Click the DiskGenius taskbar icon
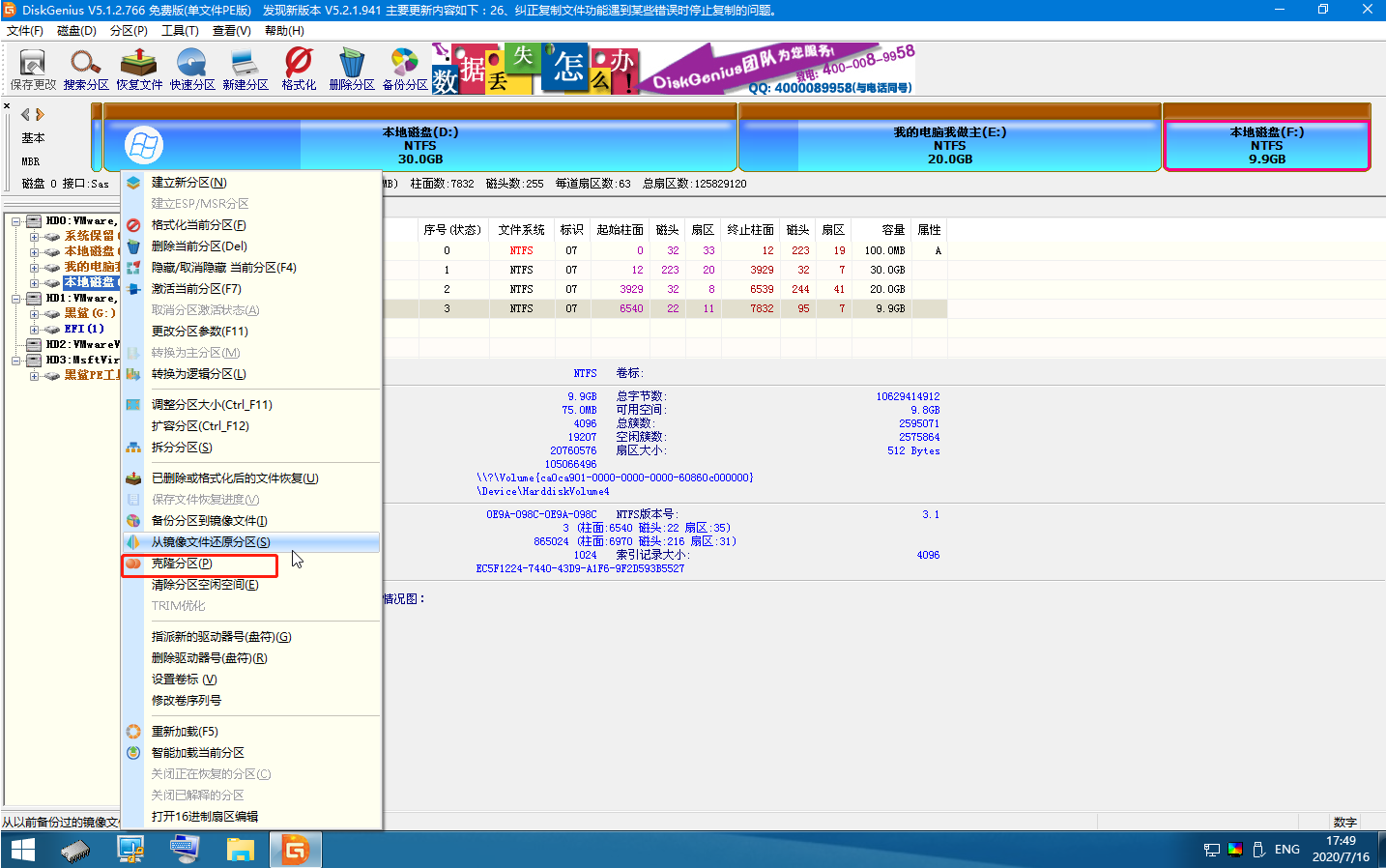The image size is (1386, 868). click(295, 850)
